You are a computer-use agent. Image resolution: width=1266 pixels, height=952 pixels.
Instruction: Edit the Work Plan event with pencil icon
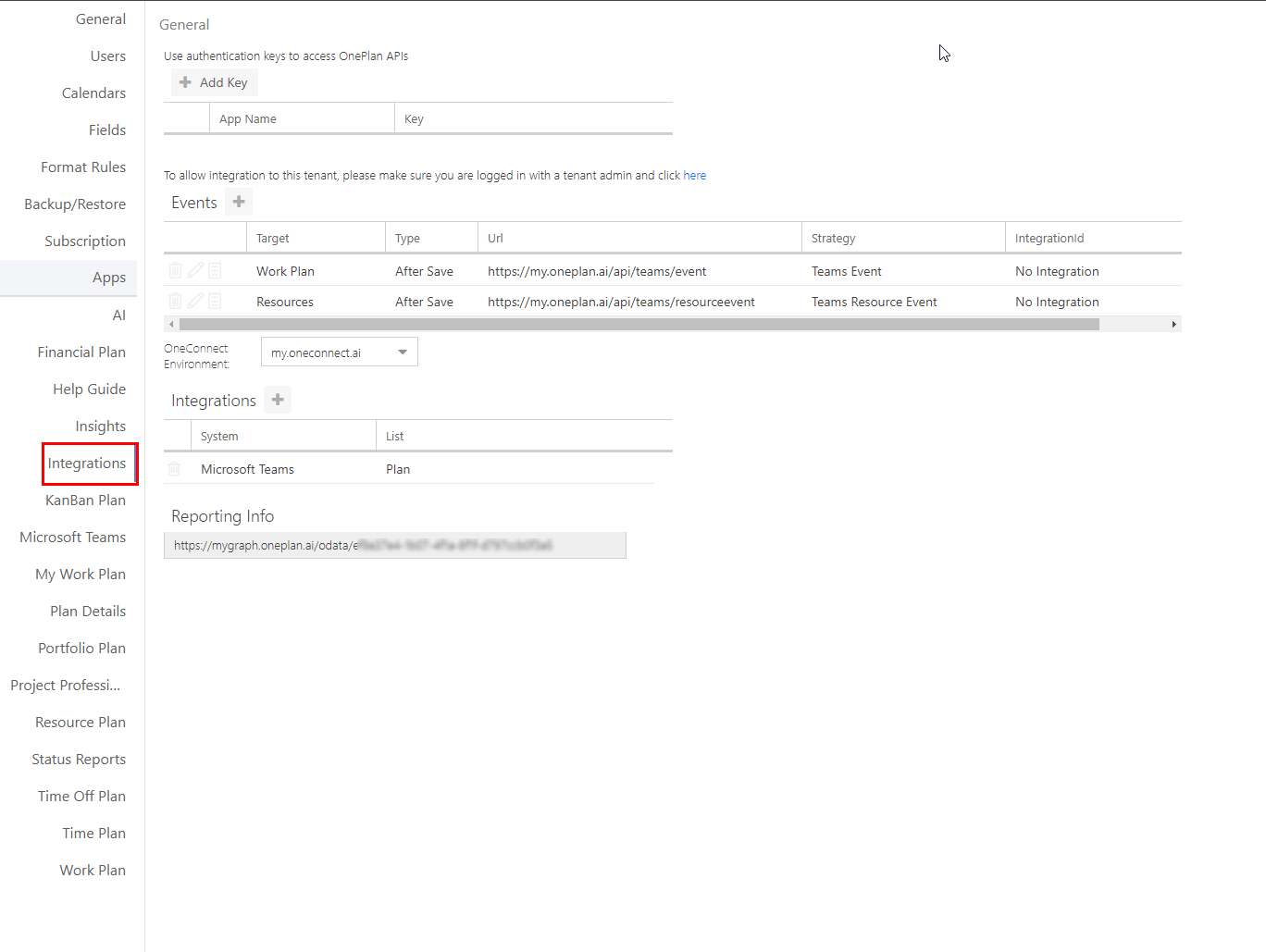click(x=195, y=270)
